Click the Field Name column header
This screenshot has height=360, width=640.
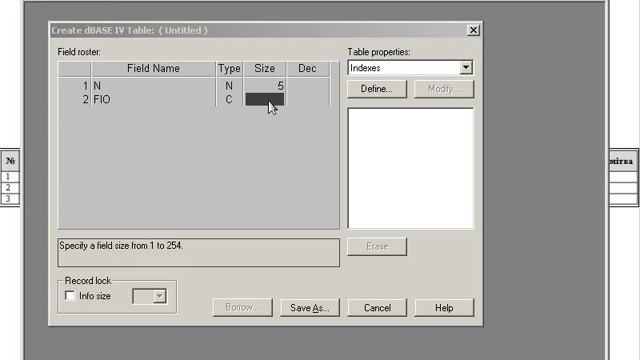coord(153,69)
